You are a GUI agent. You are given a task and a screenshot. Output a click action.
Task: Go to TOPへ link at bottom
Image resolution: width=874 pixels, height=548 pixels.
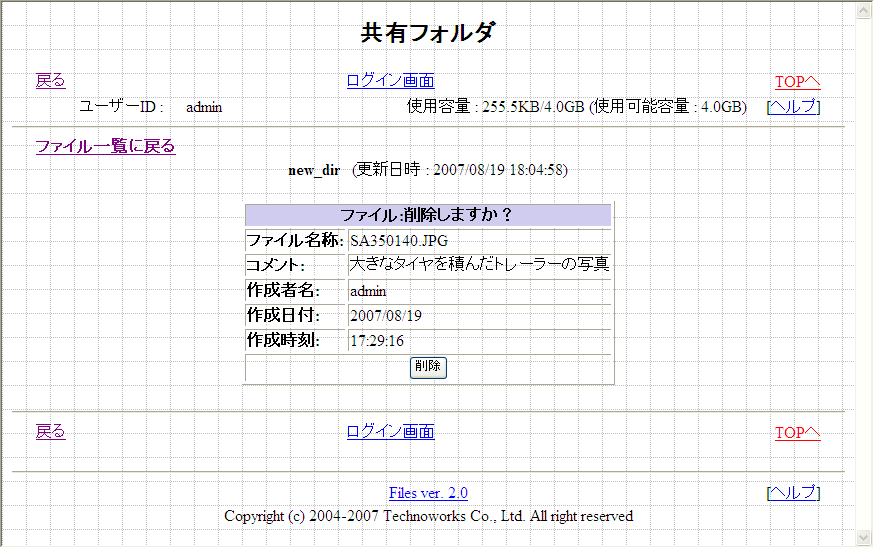(x=797, y=433)
